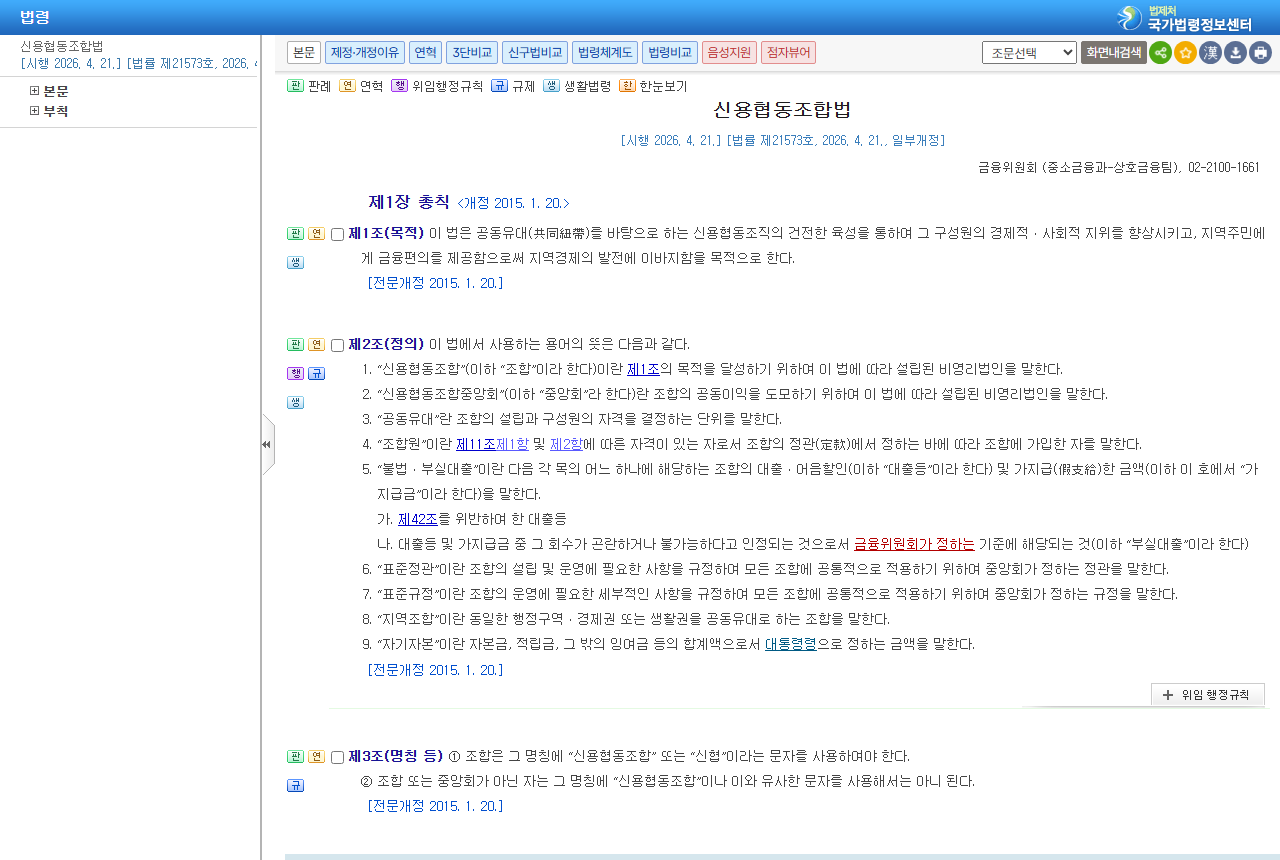Collapse the left sidebar panel handle
1280x860 pixels.
pos(267,445)
